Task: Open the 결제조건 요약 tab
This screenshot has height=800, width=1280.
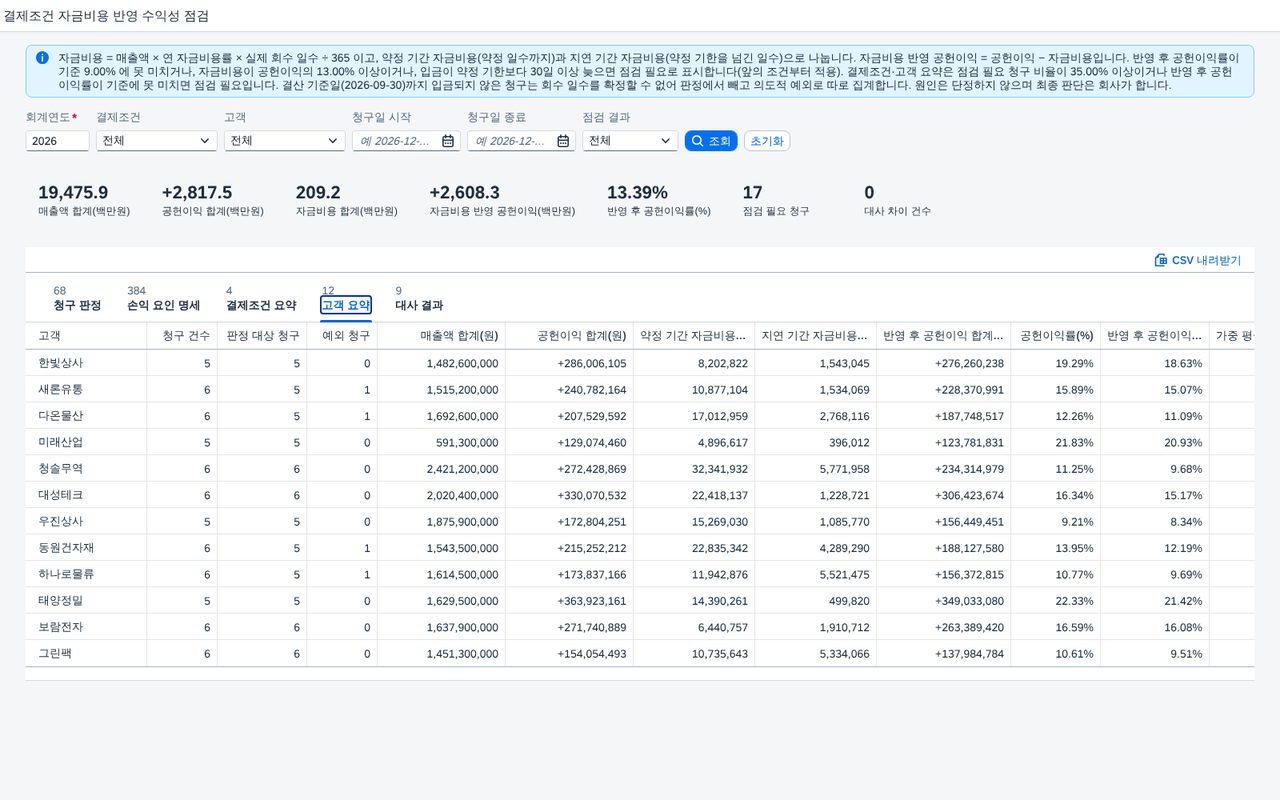Action: 261,305
